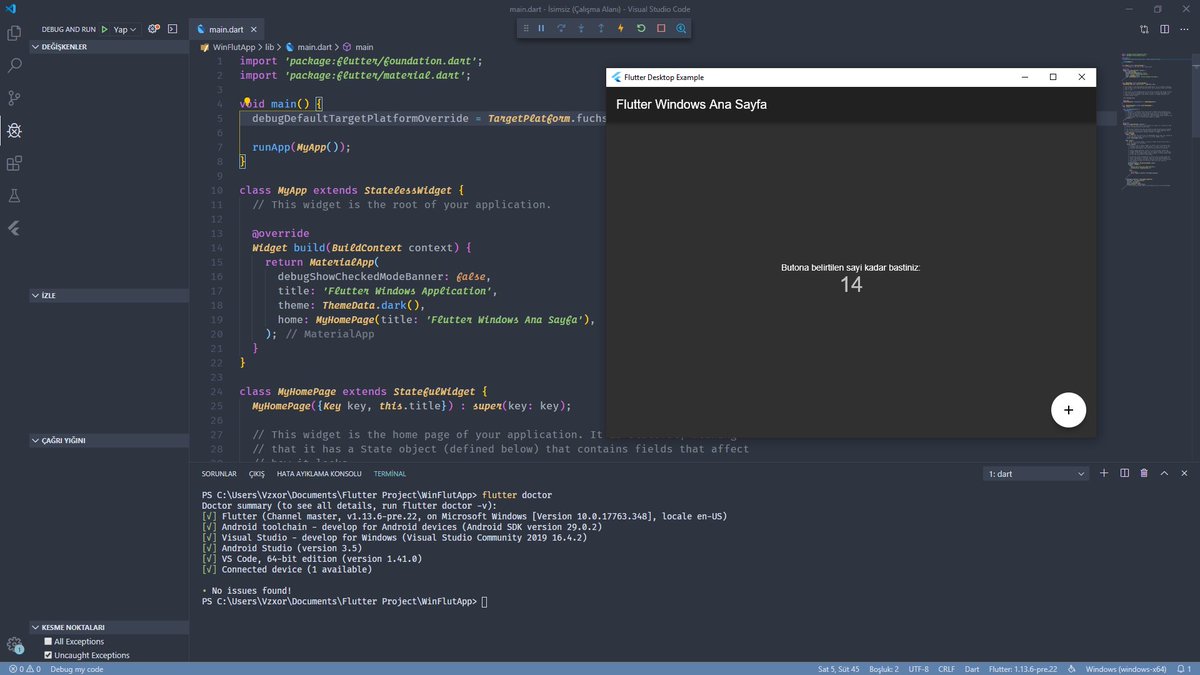Open the Explorer view in the activity bar
Viewport: 1200px width, 675px height.
[14, 32]
